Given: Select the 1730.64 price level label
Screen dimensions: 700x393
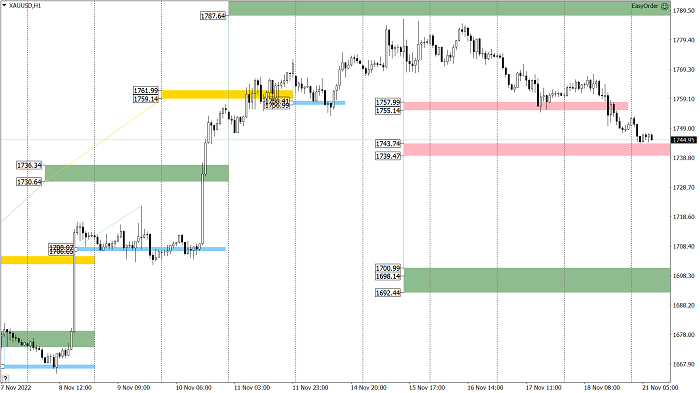Looking at the screenshot, I should [29, 182].
